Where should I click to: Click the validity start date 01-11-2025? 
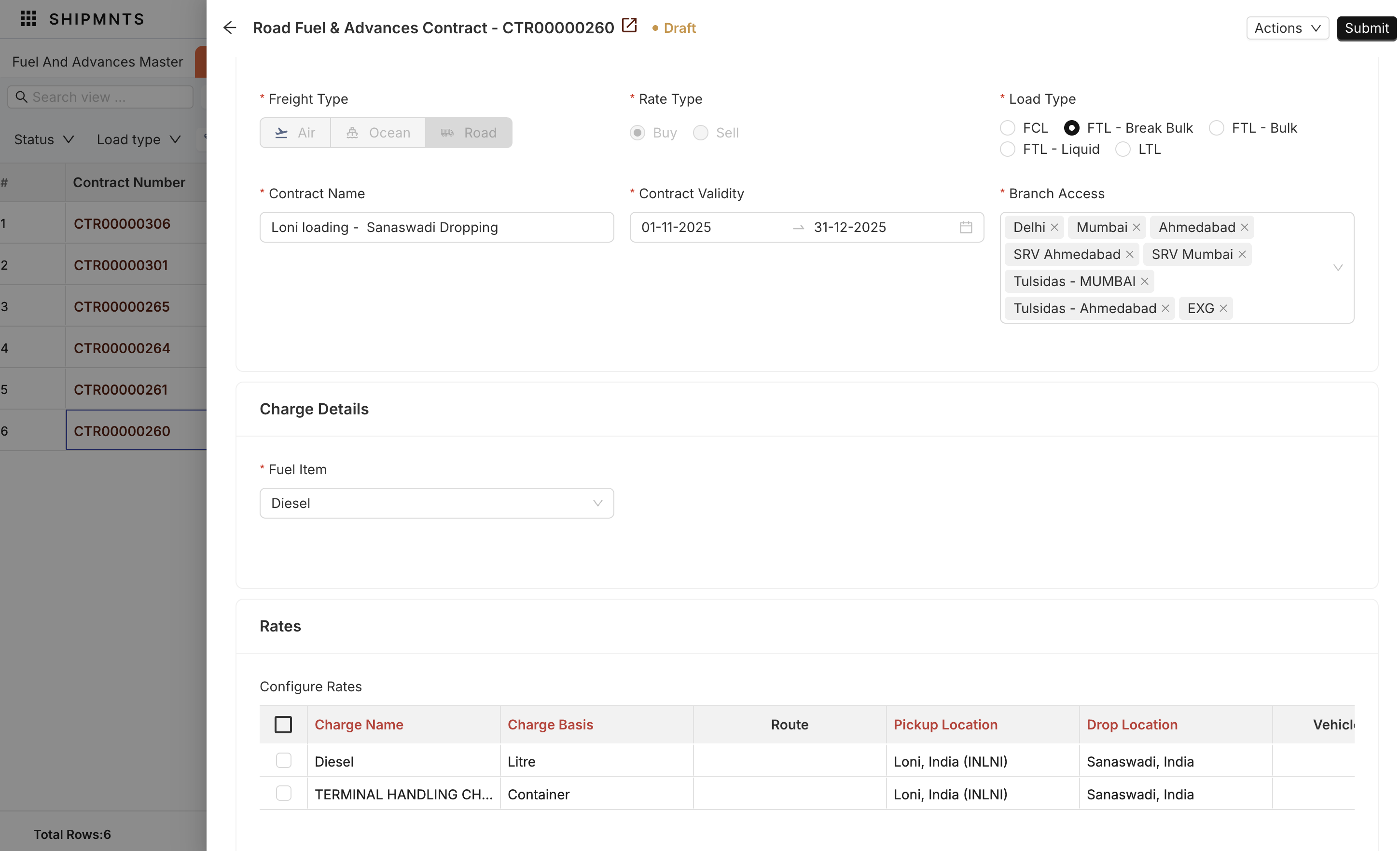(676, 227)
